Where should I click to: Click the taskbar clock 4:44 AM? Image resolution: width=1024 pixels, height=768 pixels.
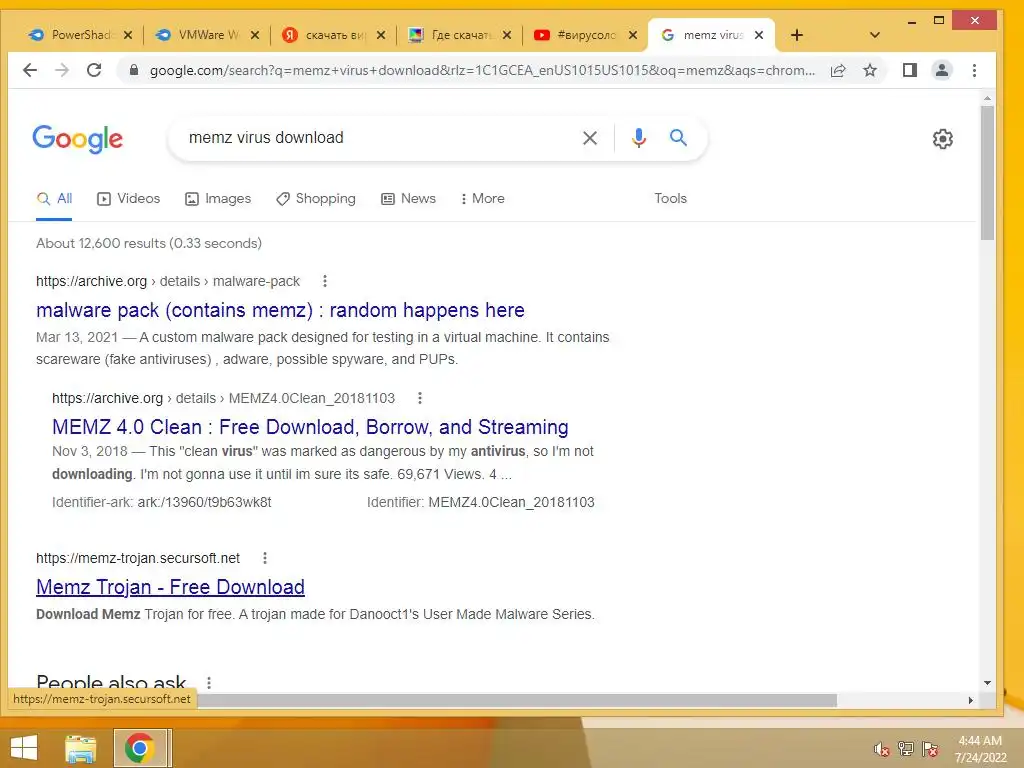coord(980,741)
